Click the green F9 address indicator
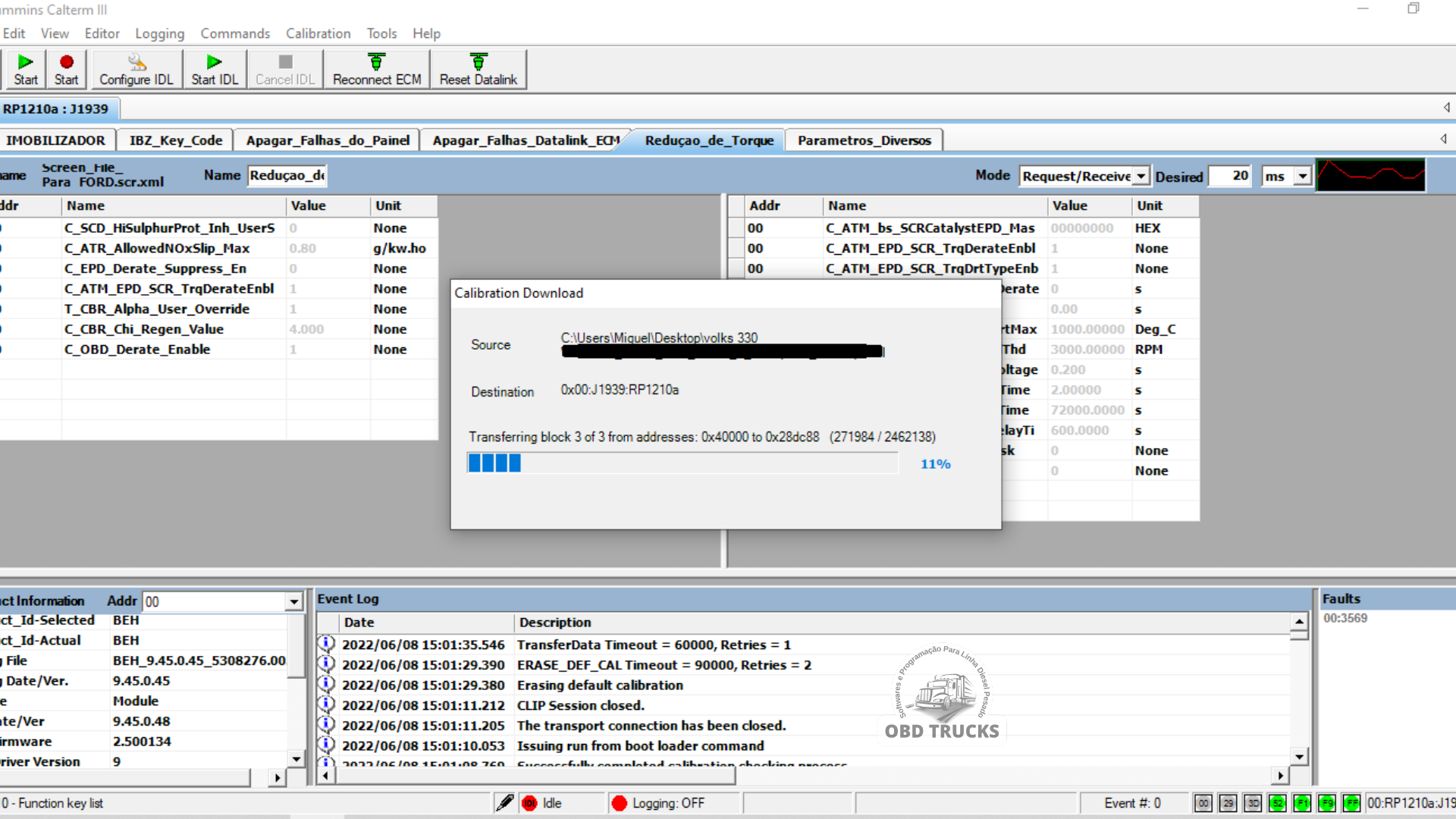Viewport: 1456px width, 819px height. pos(1327,803)
